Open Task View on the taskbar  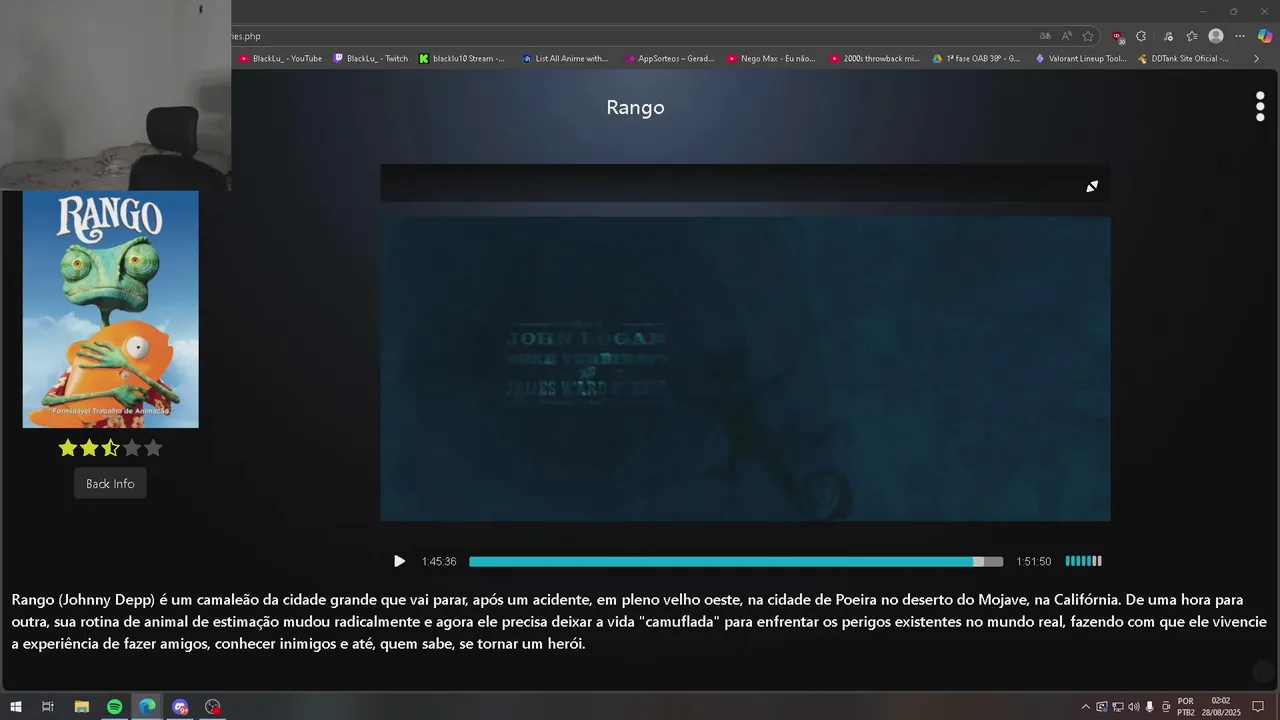click(x=47, y=707)
